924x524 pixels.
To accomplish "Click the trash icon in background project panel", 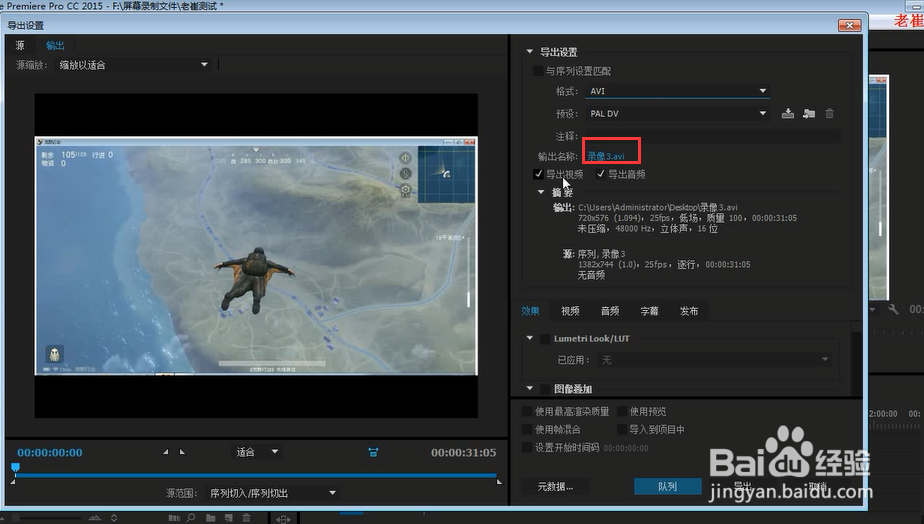I will point(246,518).
